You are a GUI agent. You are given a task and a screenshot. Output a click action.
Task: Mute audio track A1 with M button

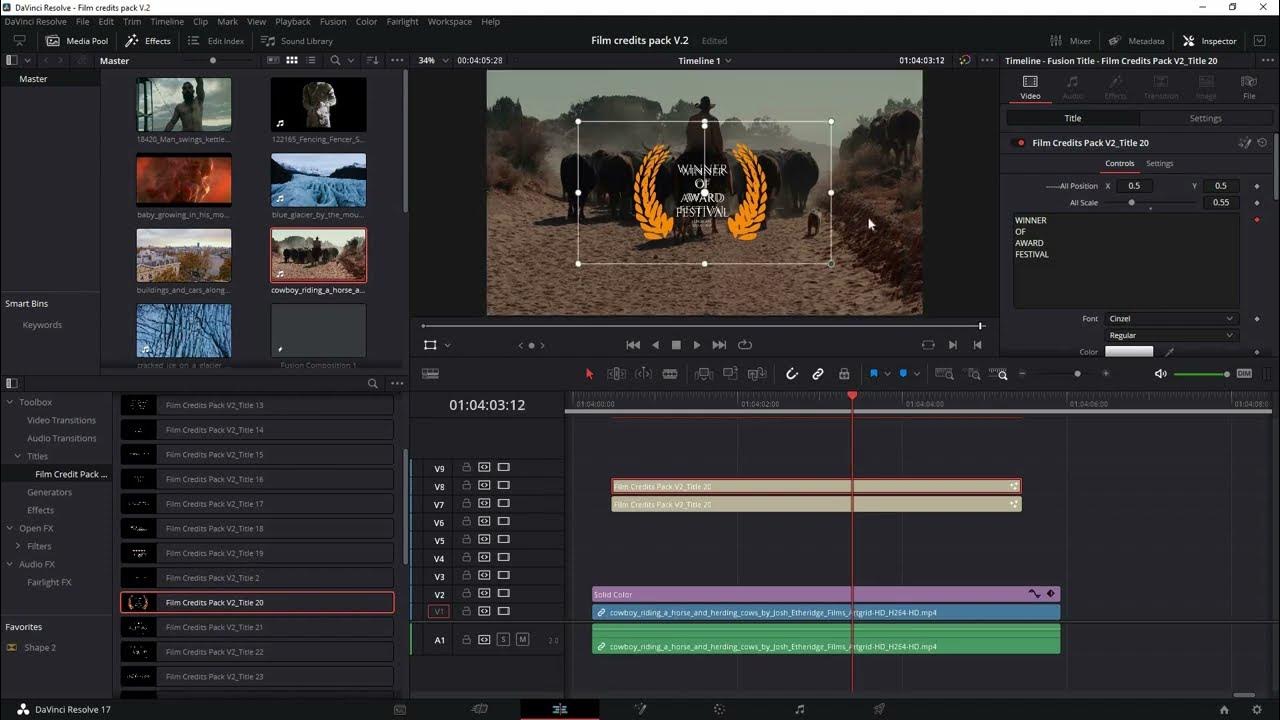pyautogui.click(x=522, y=640)
